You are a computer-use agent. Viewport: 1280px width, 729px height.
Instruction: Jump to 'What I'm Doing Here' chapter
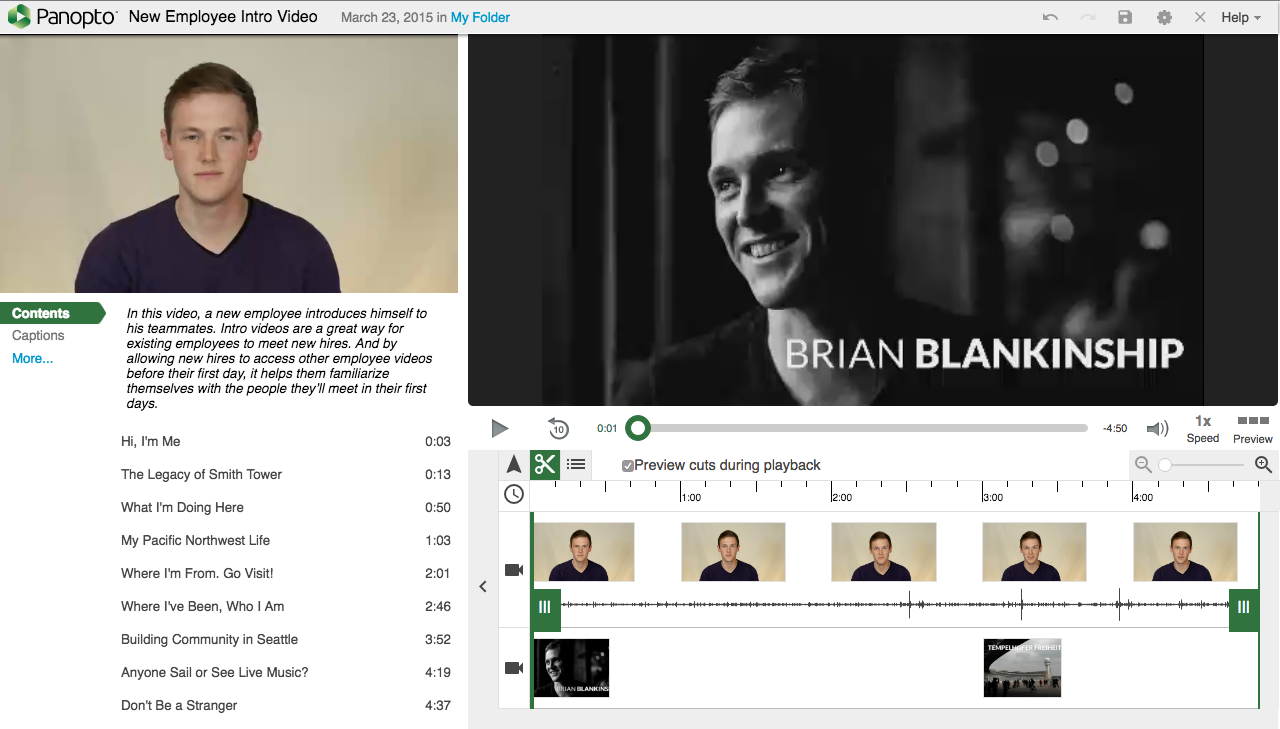[286, 507]
